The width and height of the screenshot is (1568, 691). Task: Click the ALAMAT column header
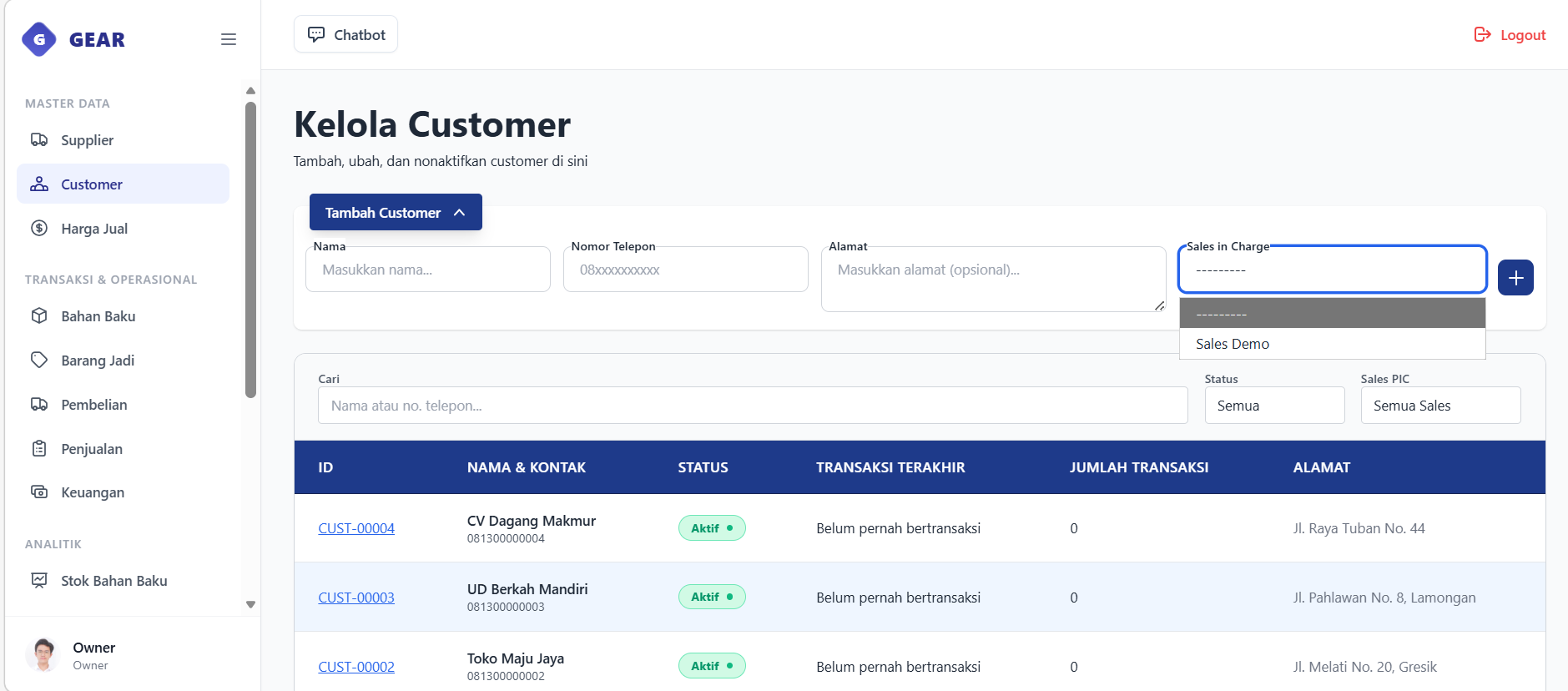1322,467
